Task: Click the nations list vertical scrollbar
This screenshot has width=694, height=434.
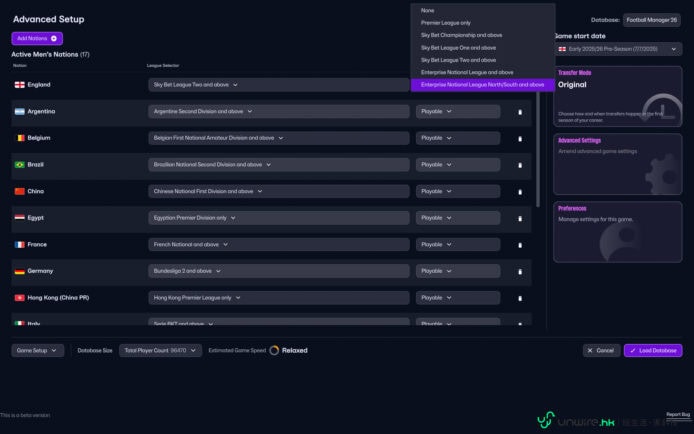Action: click(x=538, y=148)
